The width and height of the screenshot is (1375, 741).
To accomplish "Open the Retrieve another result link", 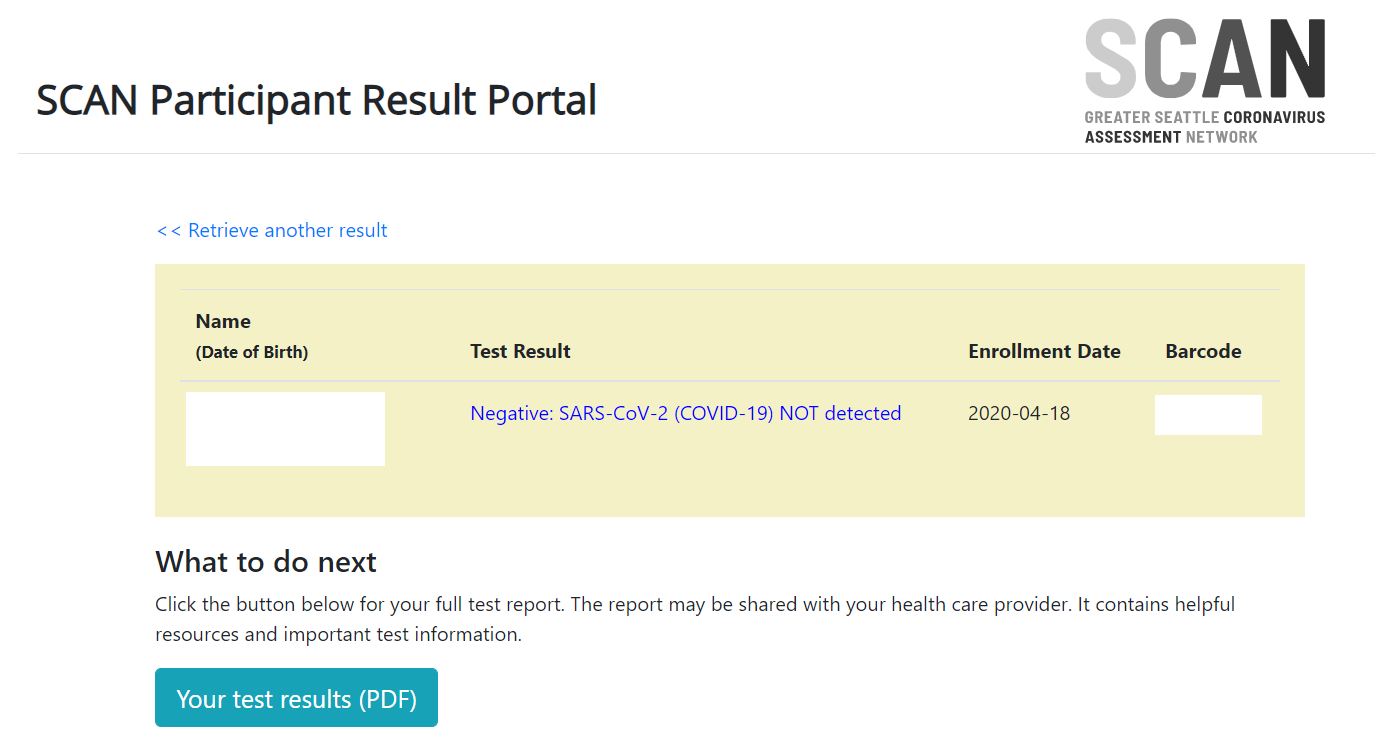I will tap(272, 231).
